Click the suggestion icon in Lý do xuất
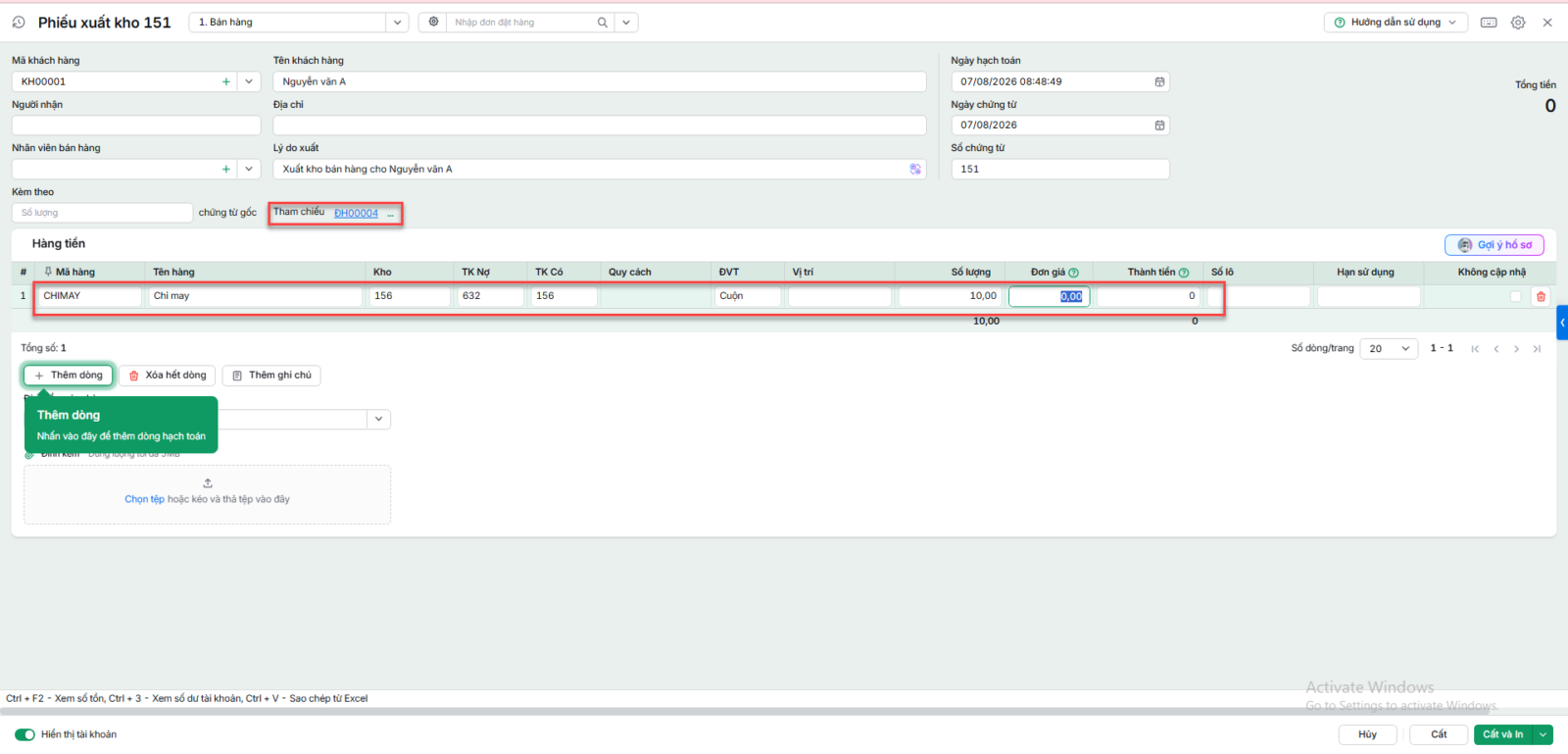The height and width of the screenshot is (754, 1568). pyautogui.click(x=915, y=169)
